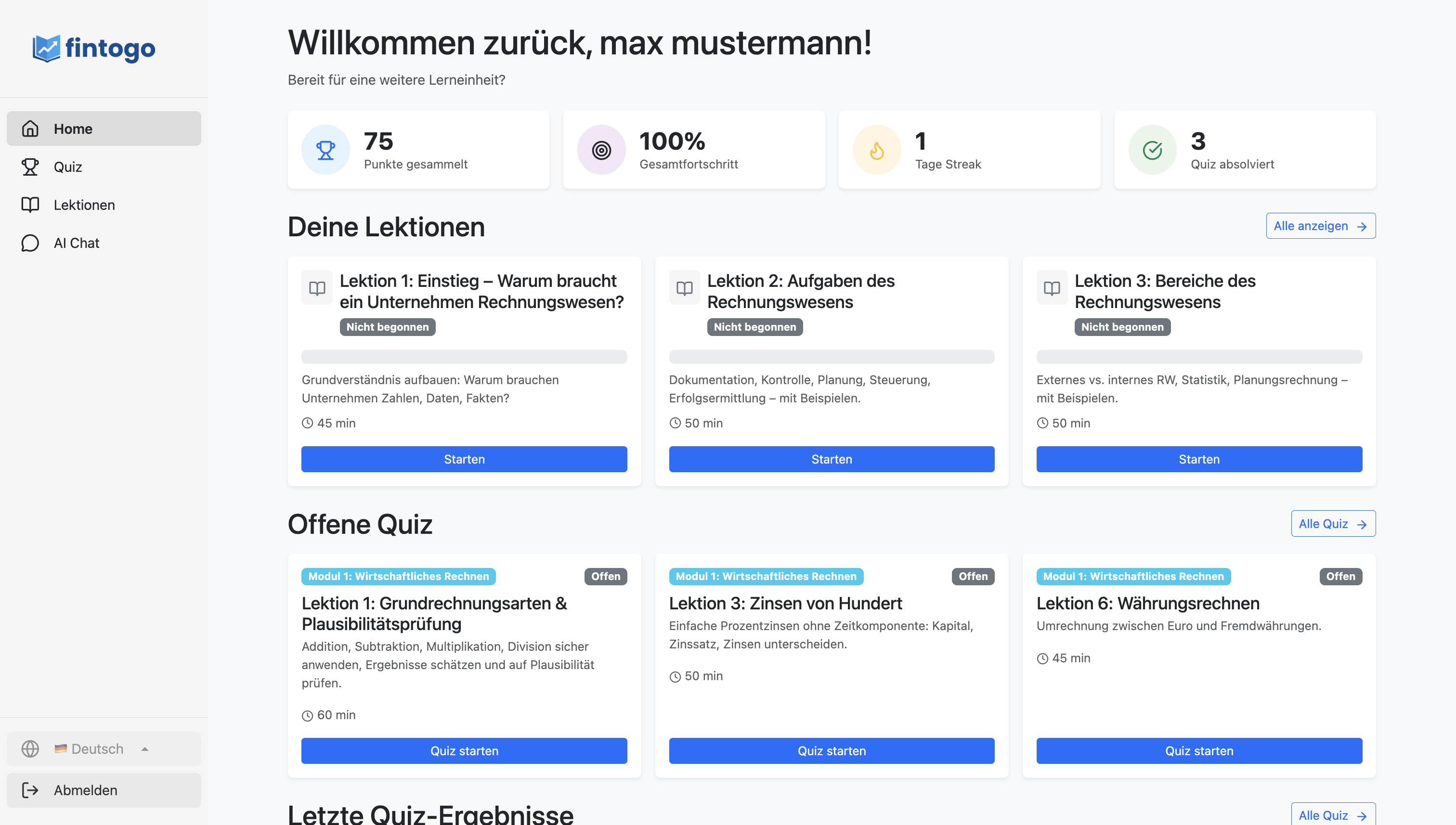Click the flame icon on Tage Streak card
This screenshot has width=1456, height=825.
(876, 150)
